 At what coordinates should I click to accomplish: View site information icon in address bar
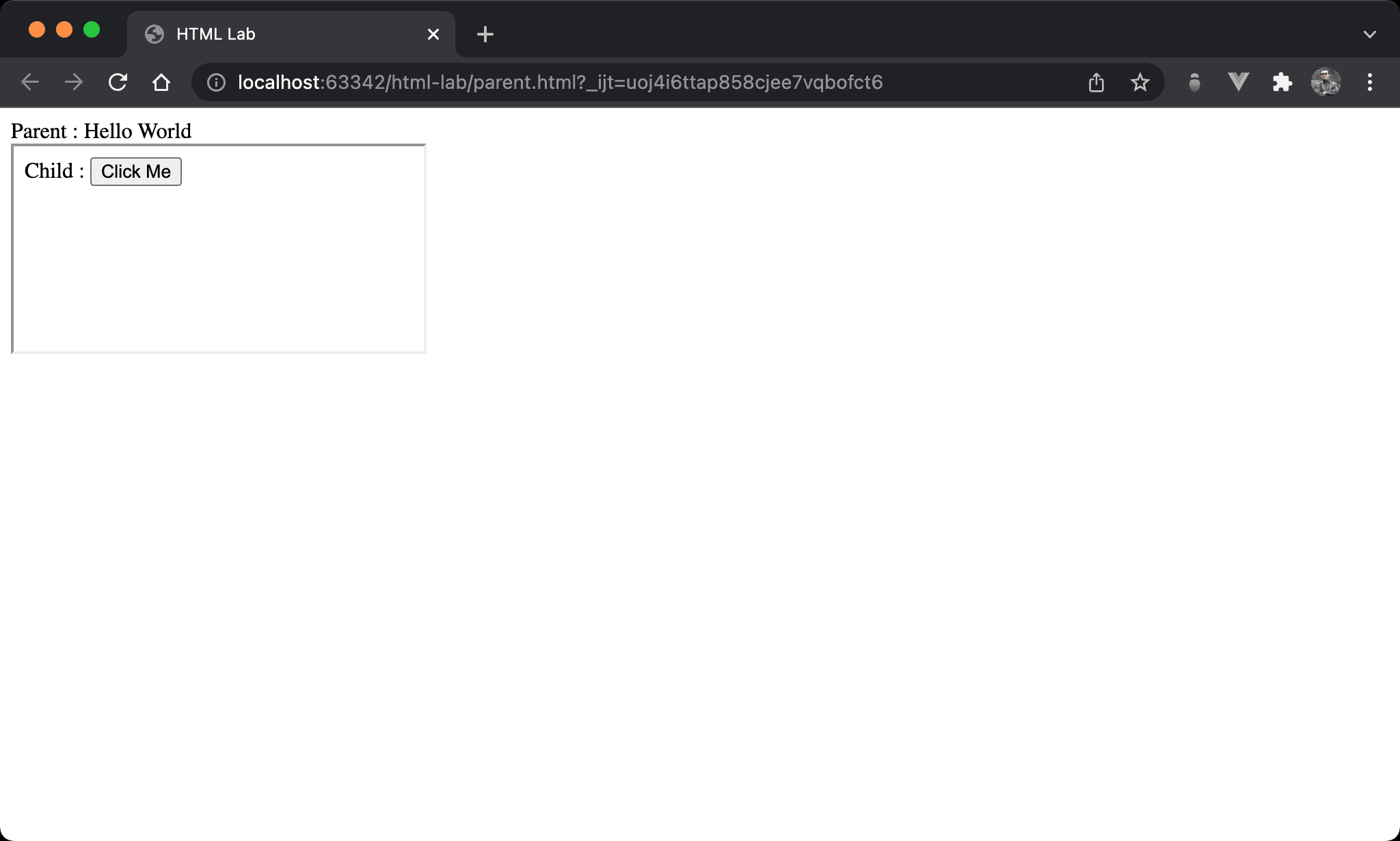216,83
